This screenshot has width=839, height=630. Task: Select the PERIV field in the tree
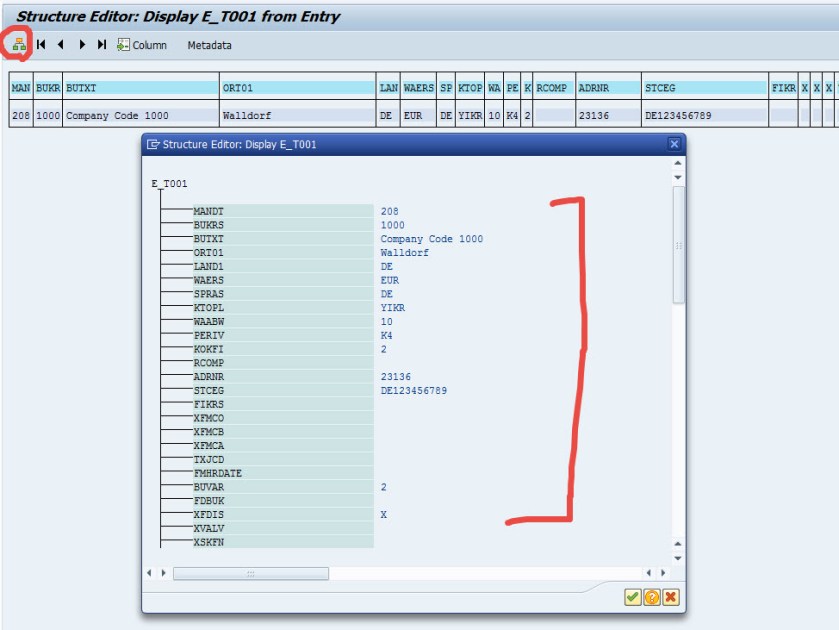[283, 335]
